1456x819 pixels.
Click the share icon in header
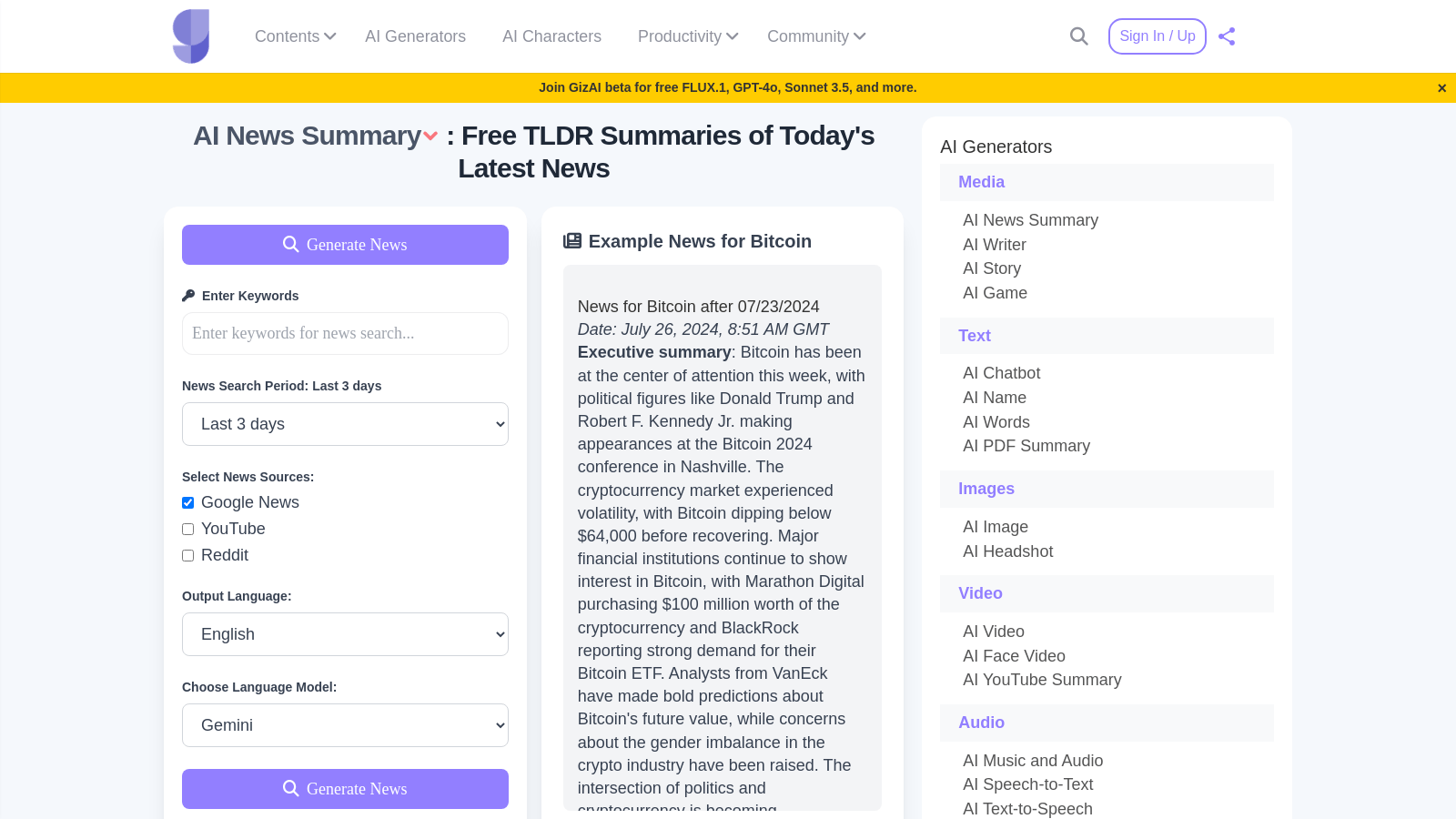pyautogui.click(x=1227, y=36)
